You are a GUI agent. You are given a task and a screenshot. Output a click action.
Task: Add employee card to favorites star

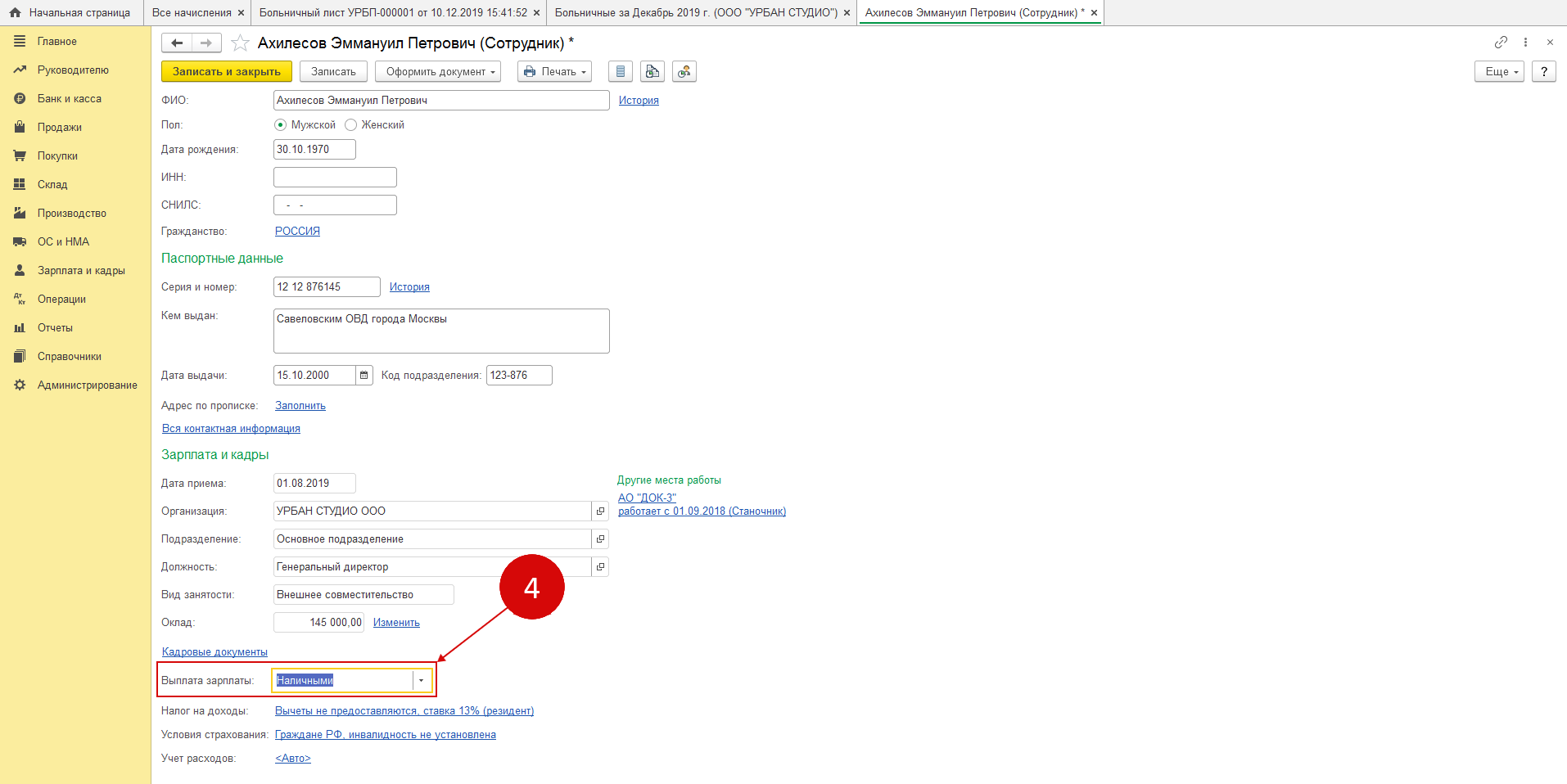coord(240,43)
